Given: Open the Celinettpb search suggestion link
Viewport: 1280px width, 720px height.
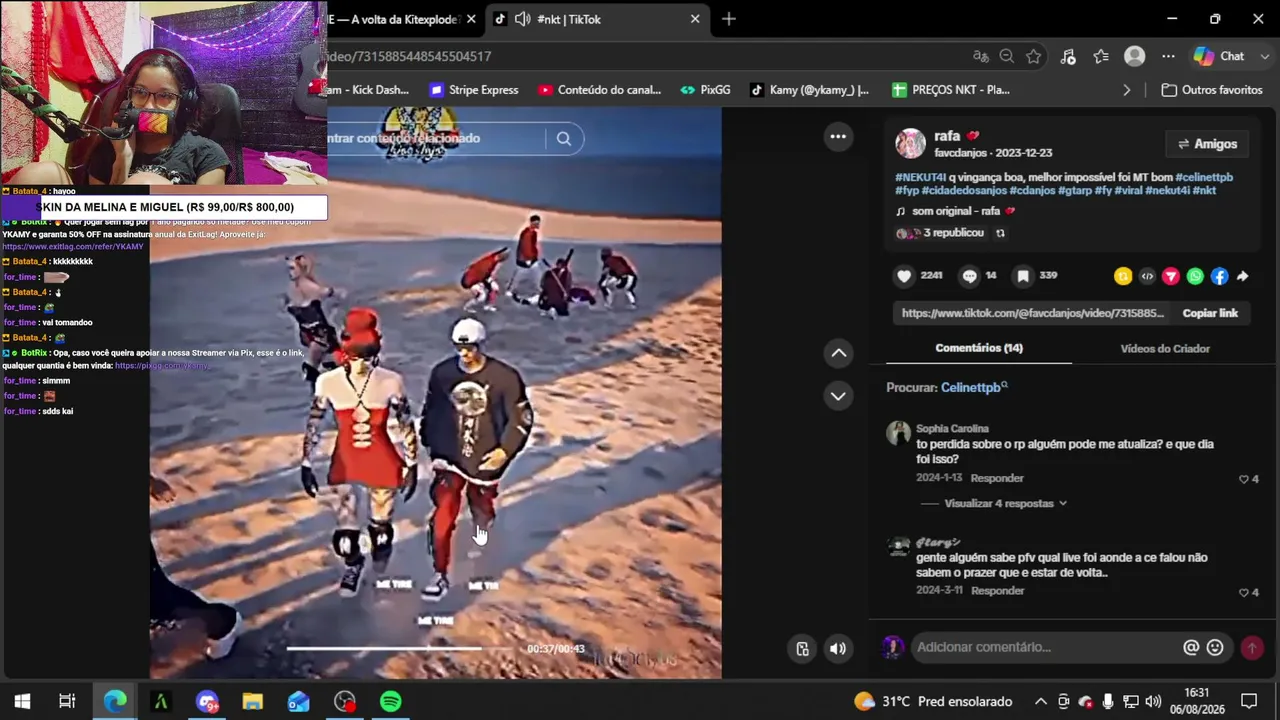Looking at the screenshot, I should tap(974, 388).
